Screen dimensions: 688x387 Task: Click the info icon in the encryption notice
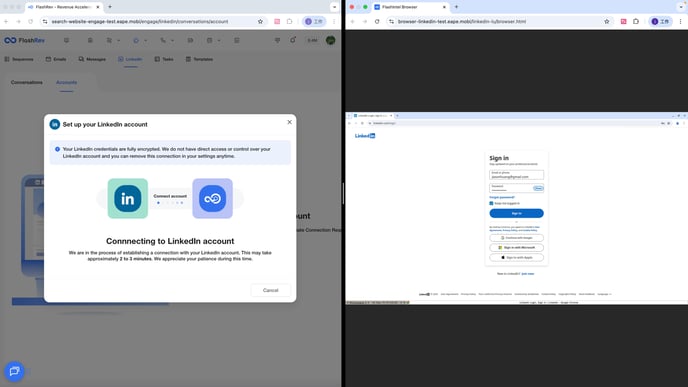click(57, 149)
